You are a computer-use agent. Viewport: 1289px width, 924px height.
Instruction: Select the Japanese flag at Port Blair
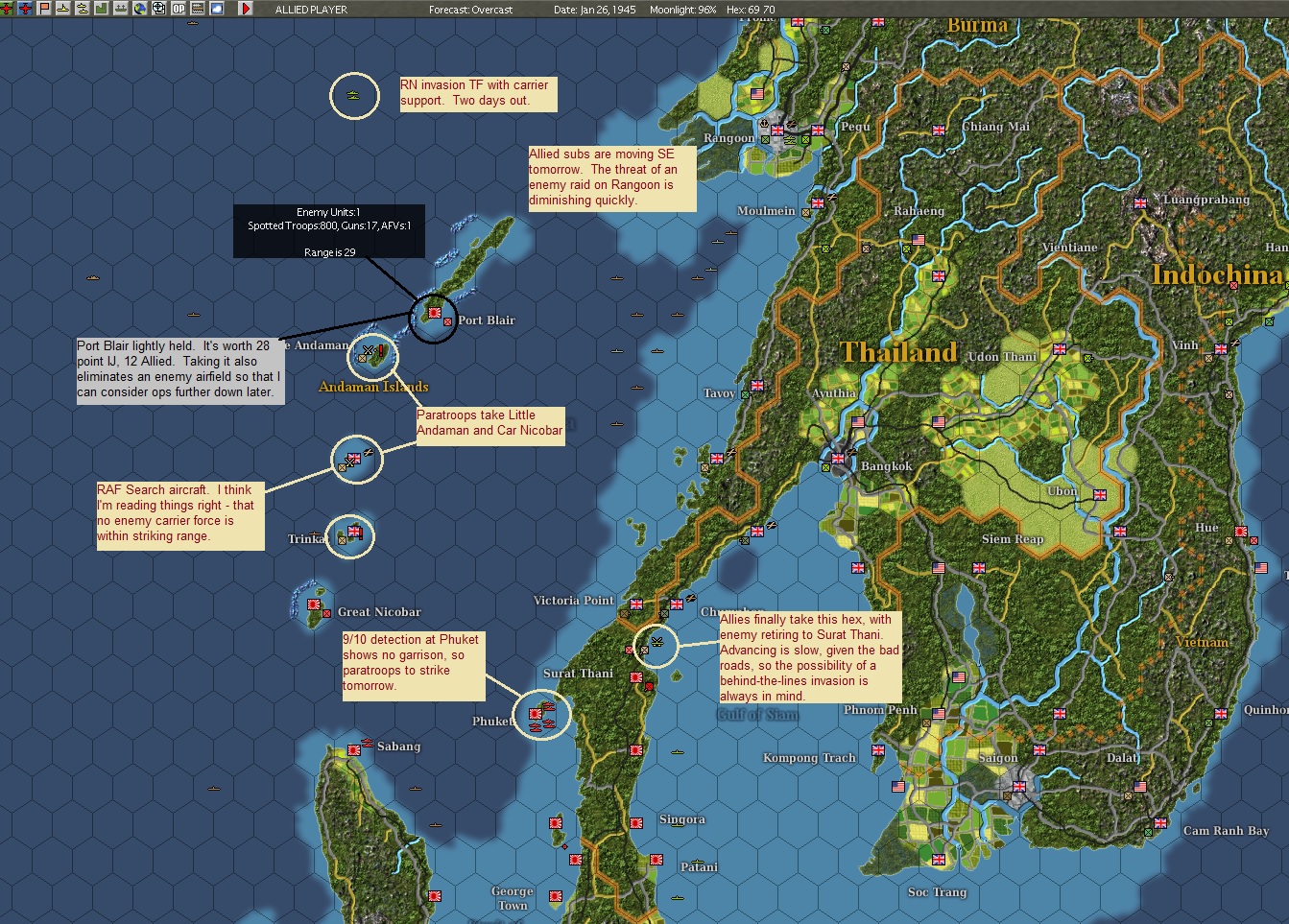click(435, 313)
